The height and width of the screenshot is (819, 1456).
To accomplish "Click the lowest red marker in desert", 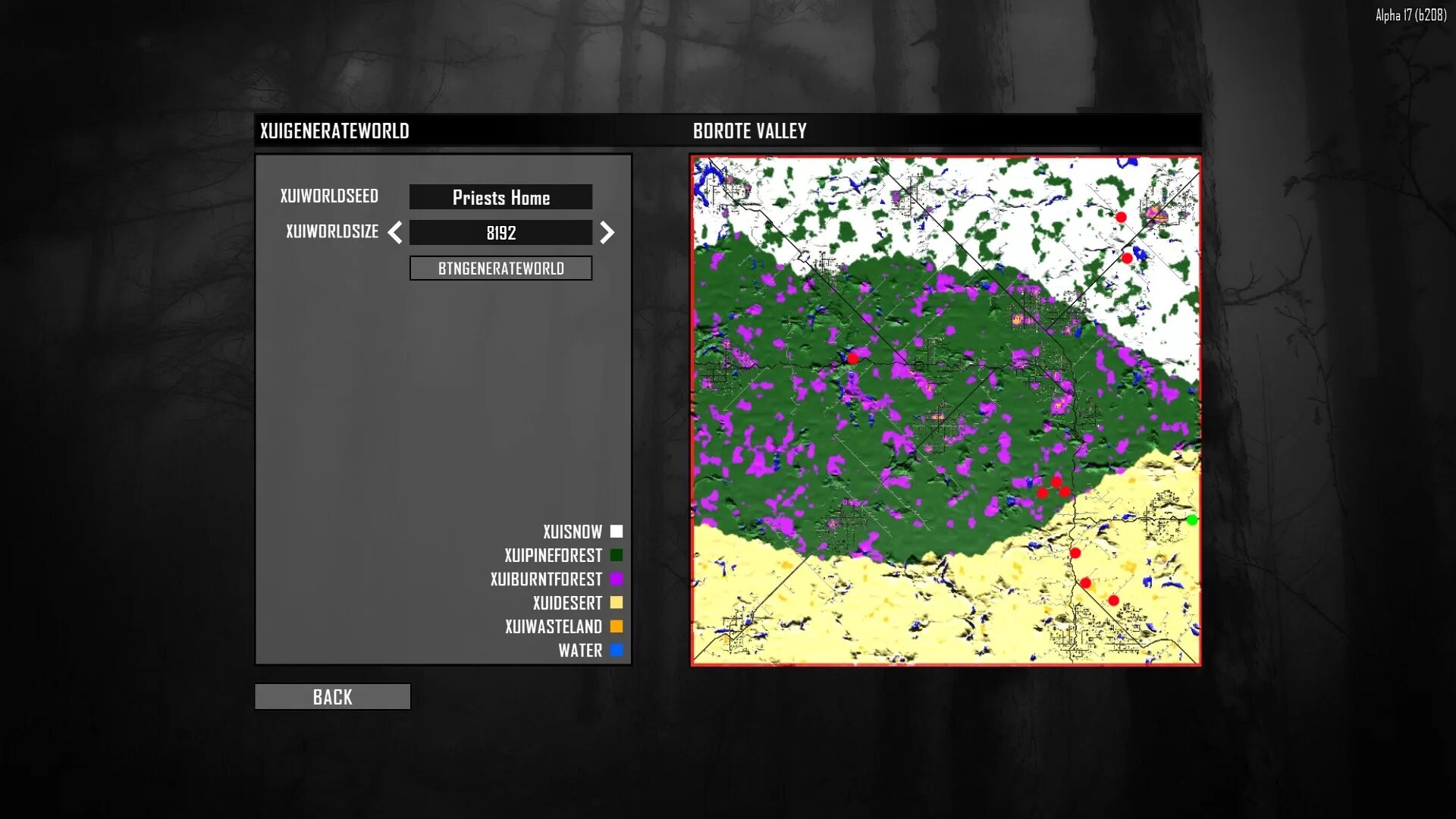I will [1113, 601].
